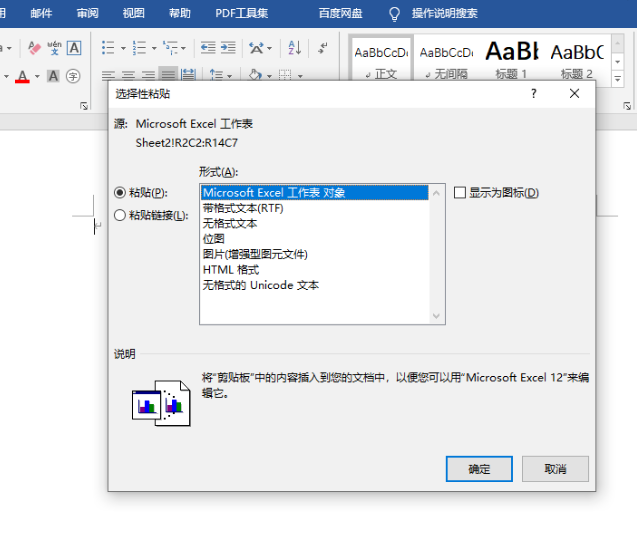This screenshot has height=546, width=637.
Task: Click the justify alignment icon
Action: pyautogui.click(x=168, y=75)
